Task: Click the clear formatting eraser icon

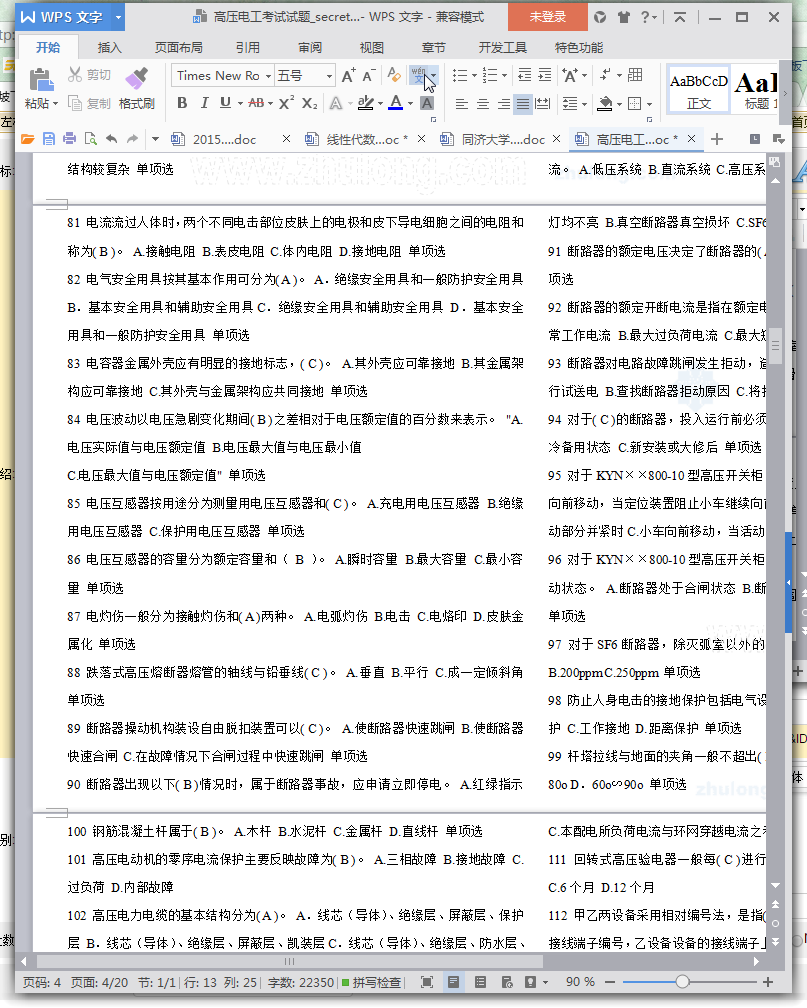Action: click(x=395, y=75)
